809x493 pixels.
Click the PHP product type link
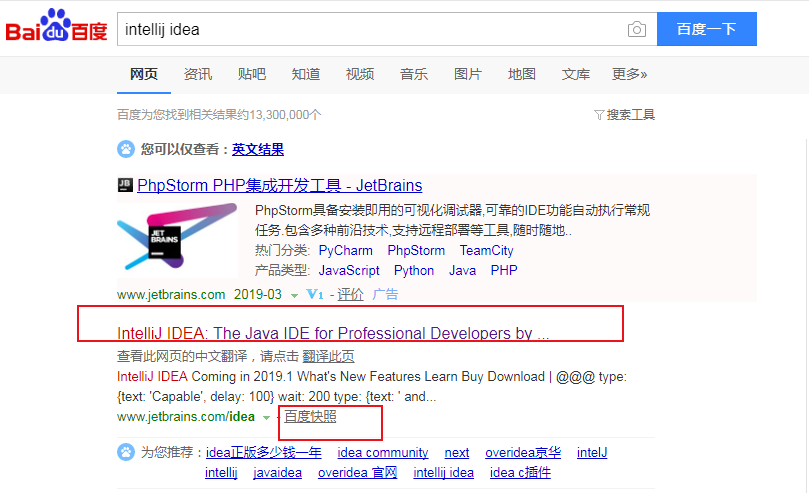pos(504,271)
